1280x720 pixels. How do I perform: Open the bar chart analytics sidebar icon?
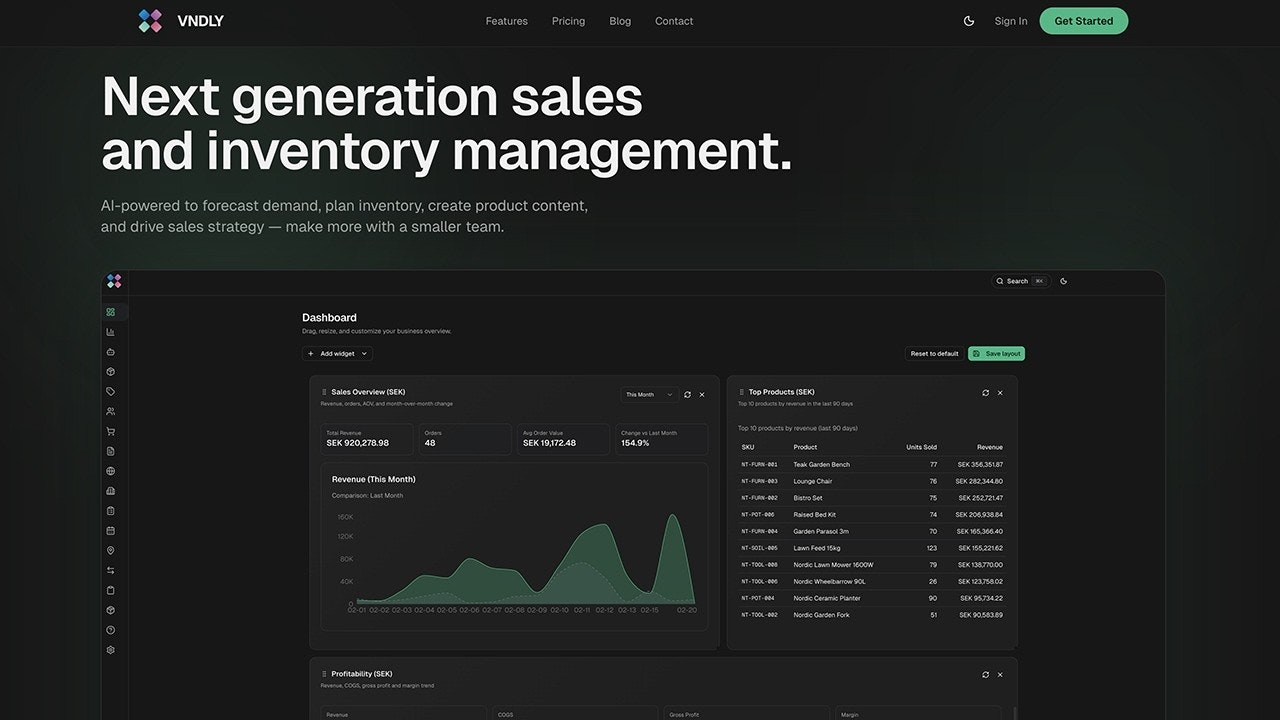111,332
